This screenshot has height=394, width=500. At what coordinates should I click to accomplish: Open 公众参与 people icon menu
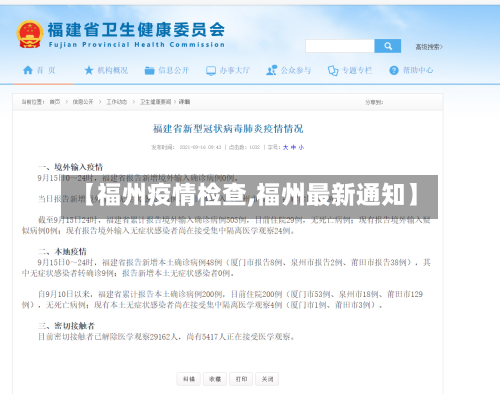pos(289,70)
